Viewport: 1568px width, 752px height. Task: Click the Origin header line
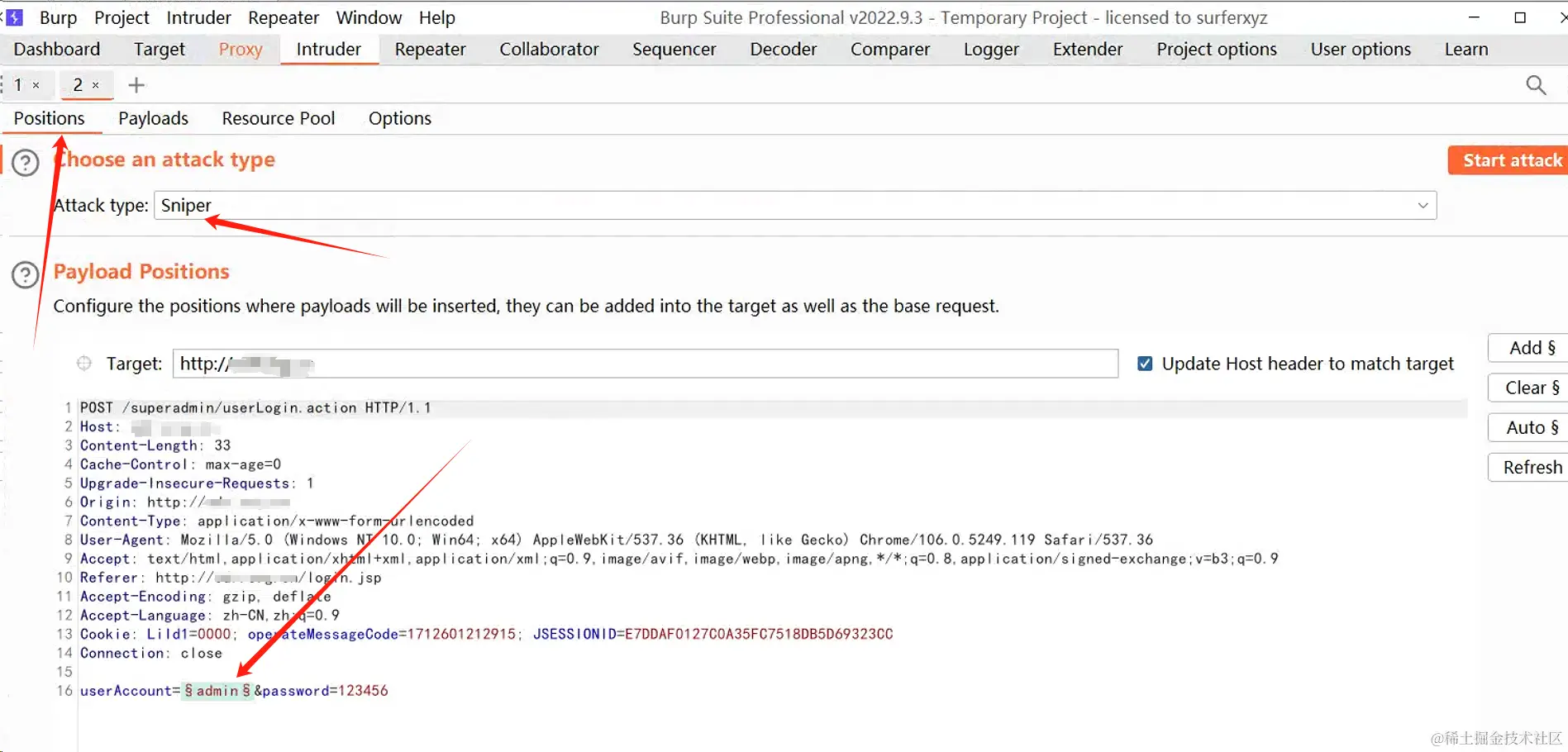pos(185,502)
